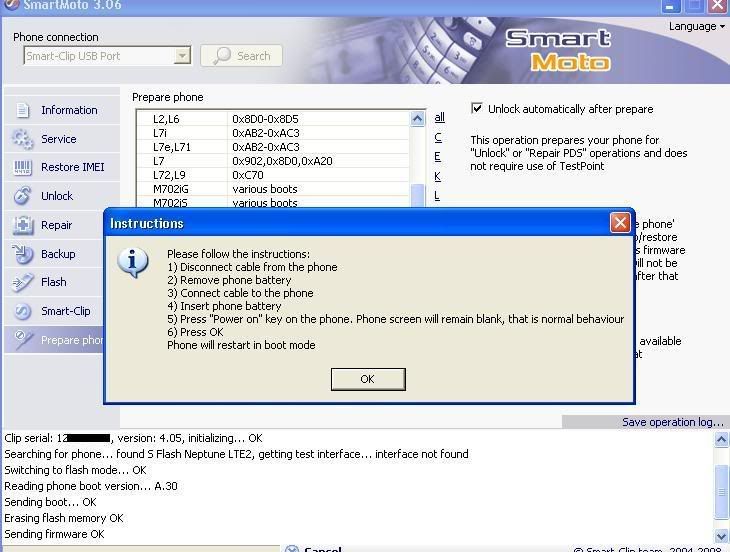
Task: Click the Cancel button at bottom
Action: click(x=314, y=550)
